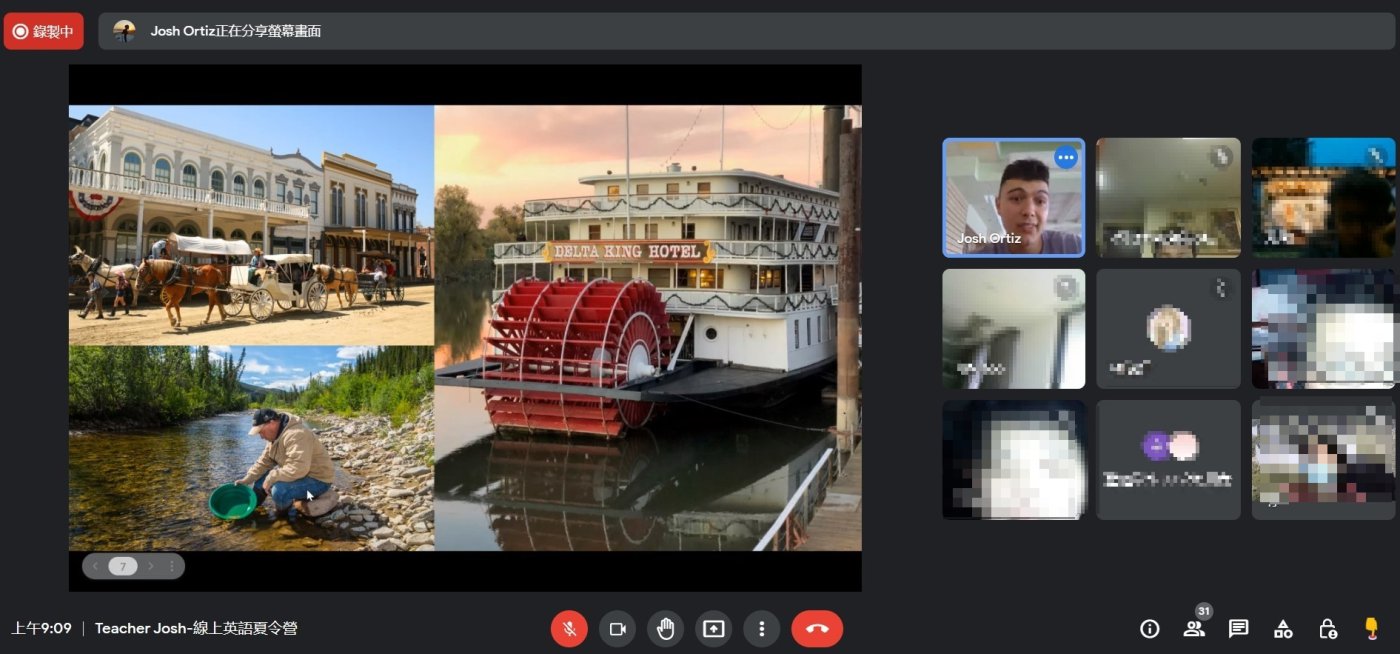Click the presenter avatar in the sharing banner
Screen dimensions: 1400x654
coord(124,31)
